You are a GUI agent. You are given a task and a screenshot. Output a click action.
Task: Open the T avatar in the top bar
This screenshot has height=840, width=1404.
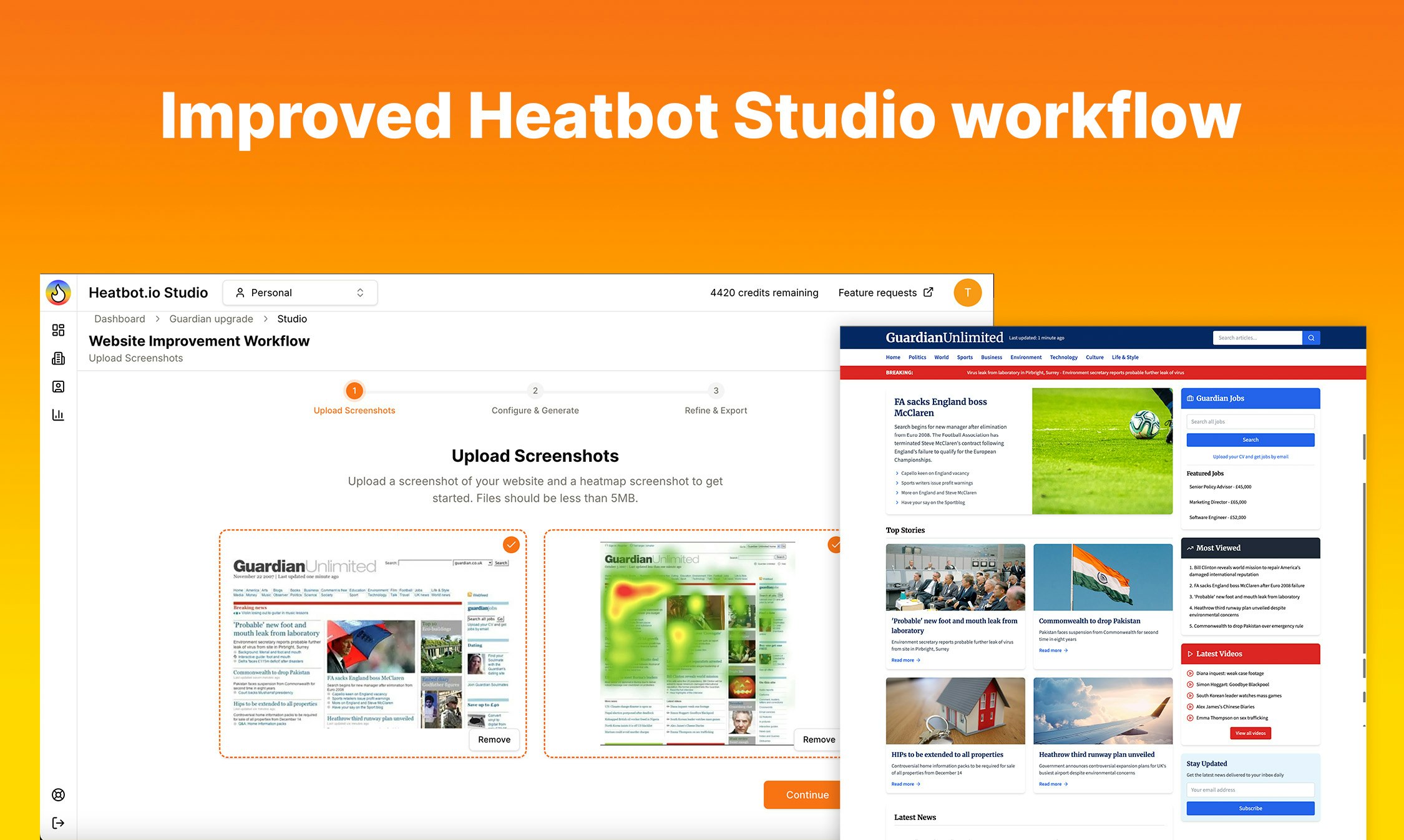[x=967, y=292]
